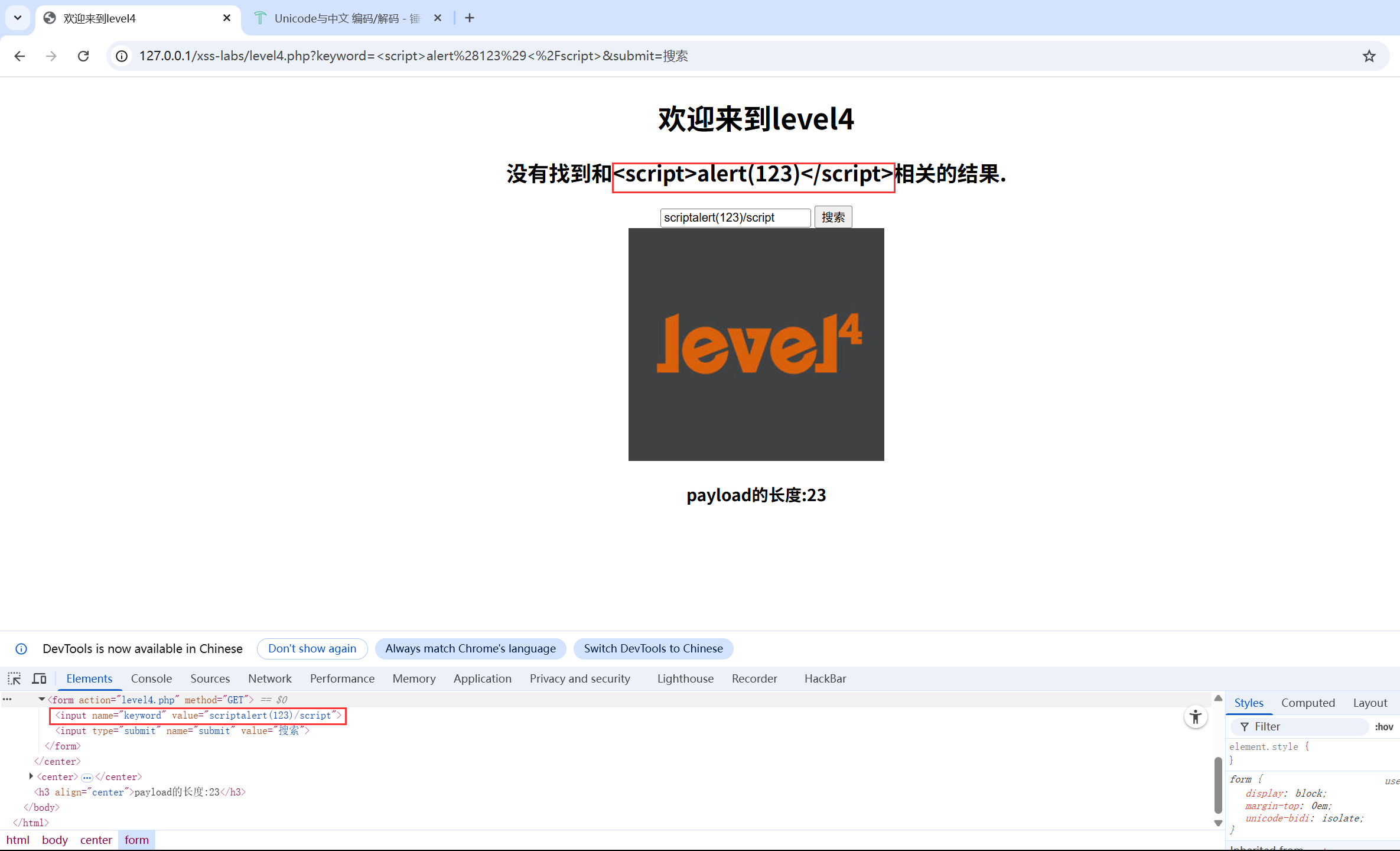Focus the keyword search input field
The height and width of the screenshot is (851, 1400).
click(x=735, y=217)
